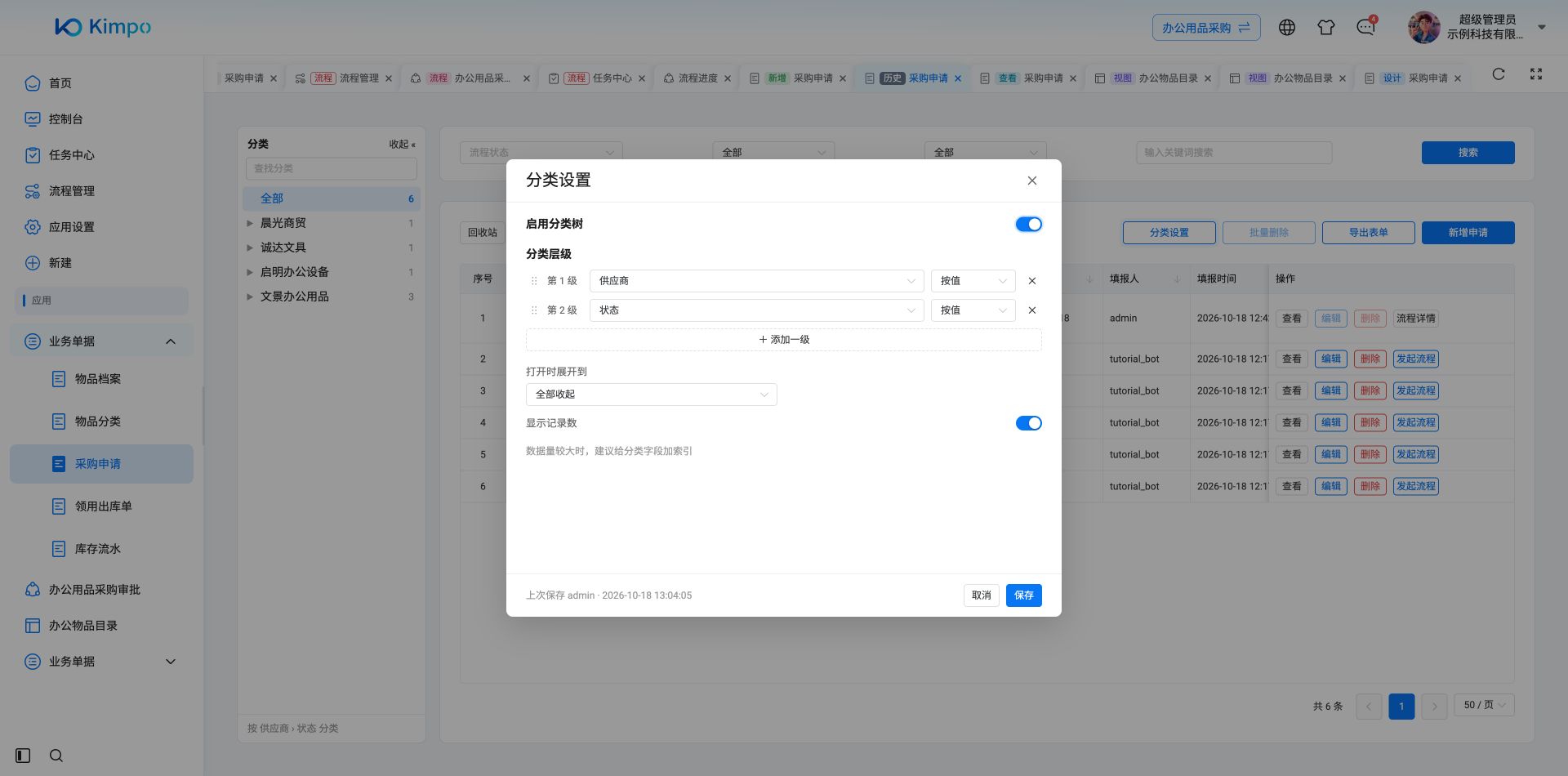
Task: Close the 流程进度 tab
Action: coord(727,78)
